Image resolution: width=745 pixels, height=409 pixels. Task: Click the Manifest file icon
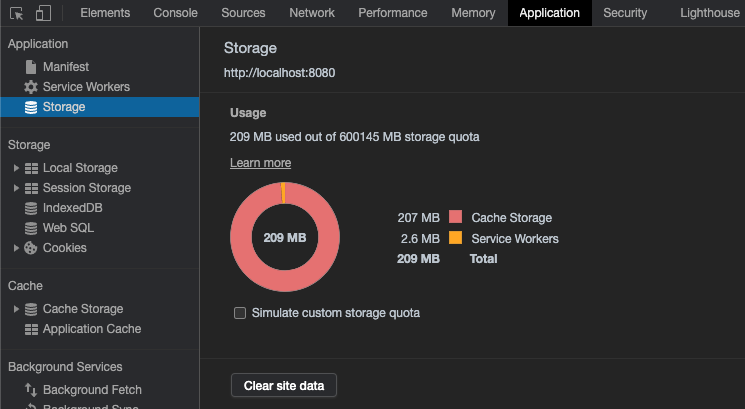pyautogui.click(x=31, y=67)
